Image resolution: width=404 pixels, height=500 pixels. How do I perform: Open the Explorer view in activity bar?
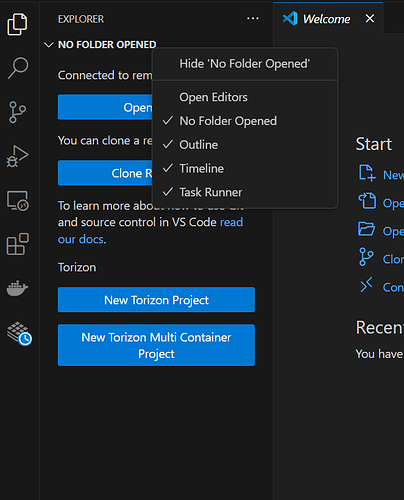[x=17, y=24]
